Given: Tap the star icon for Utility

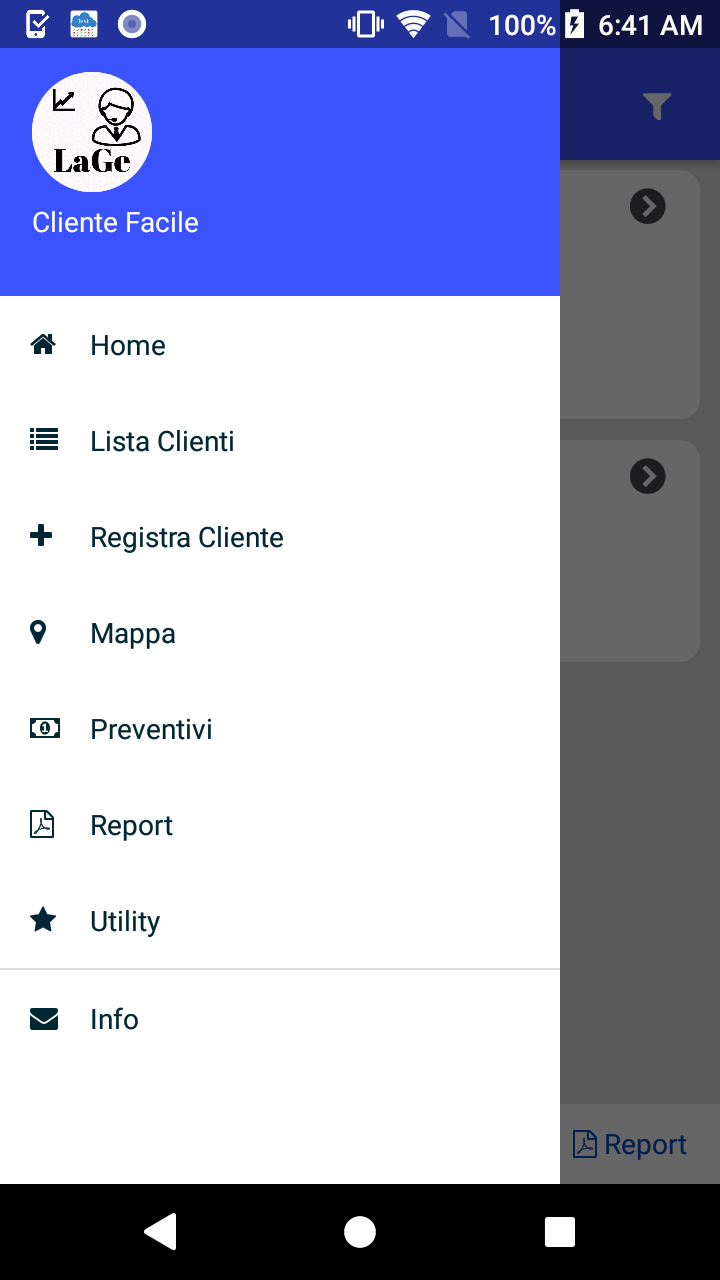Looking at the screenshot, I should (x=43, y=920).
